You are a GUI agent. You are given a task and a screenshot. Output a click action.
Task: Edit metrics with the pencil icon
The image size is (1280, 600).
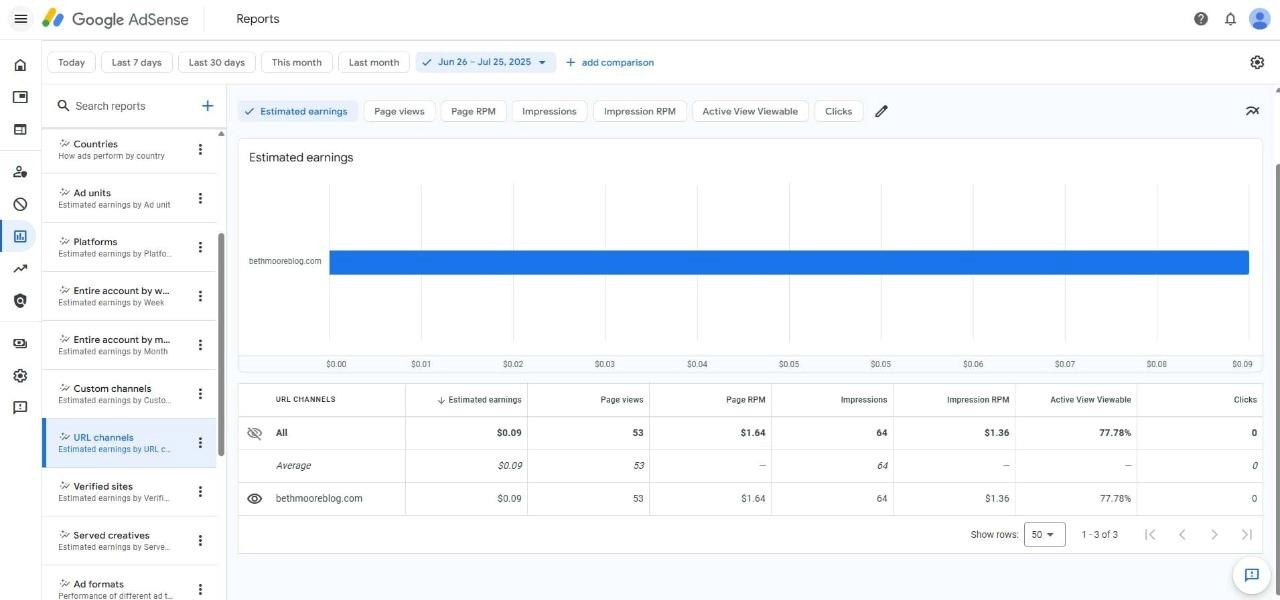click(881, 111)
